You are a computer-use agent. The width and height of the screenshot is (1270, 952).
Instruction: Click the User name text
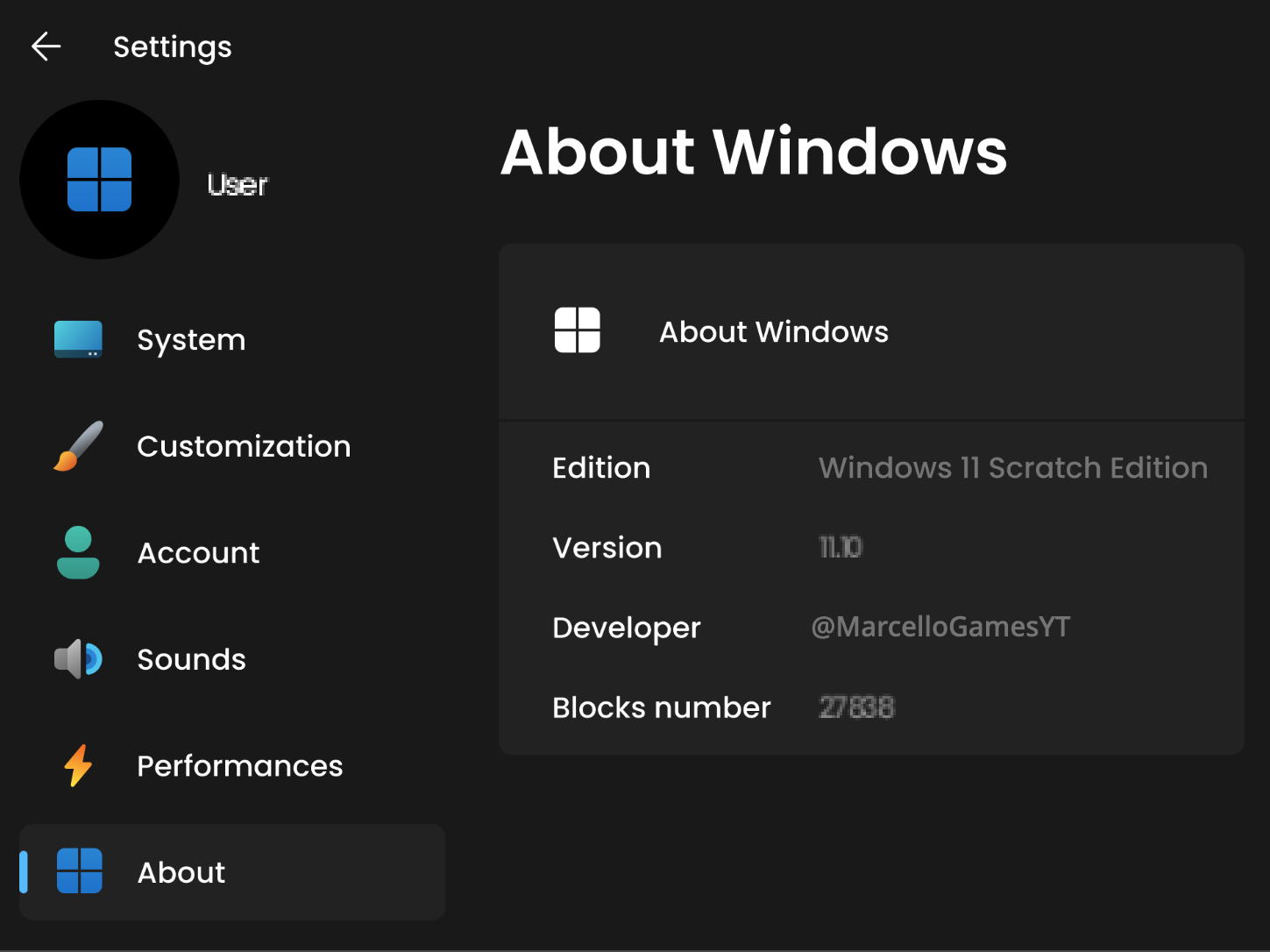tap(238, 185)
